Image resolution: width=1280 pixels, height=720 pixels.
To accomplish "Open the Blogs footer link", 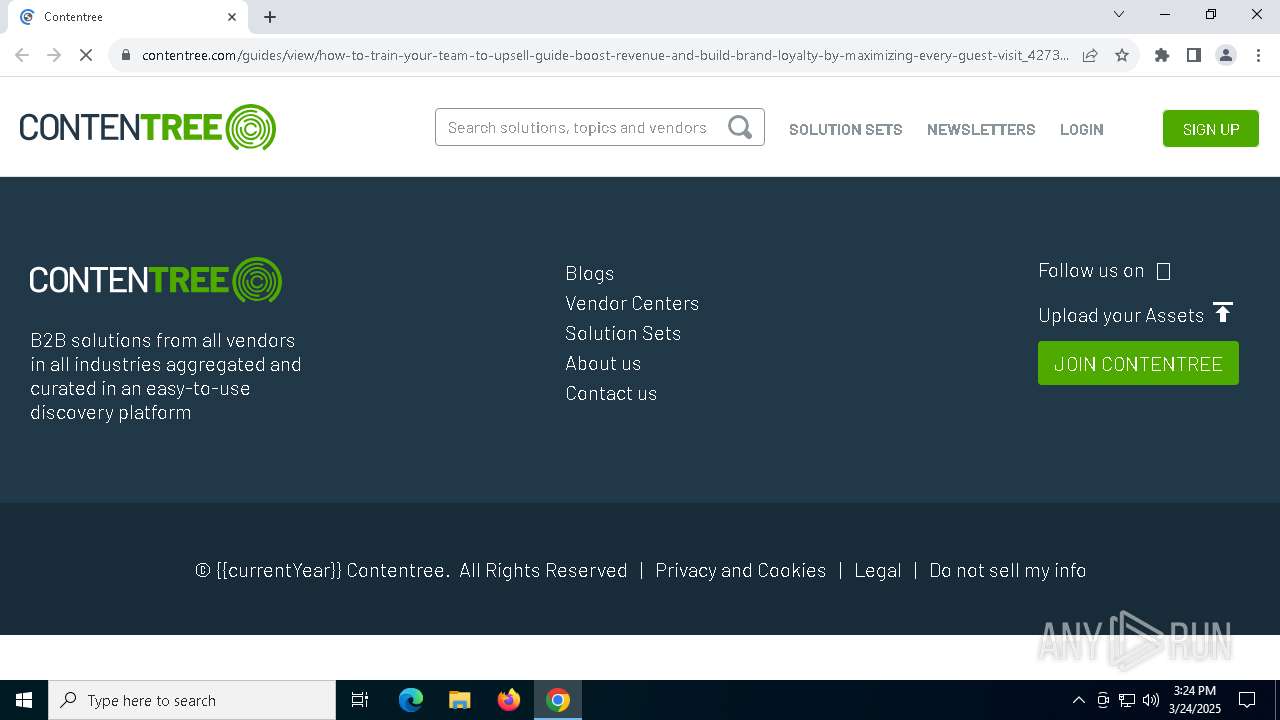I will coord(589,273).
